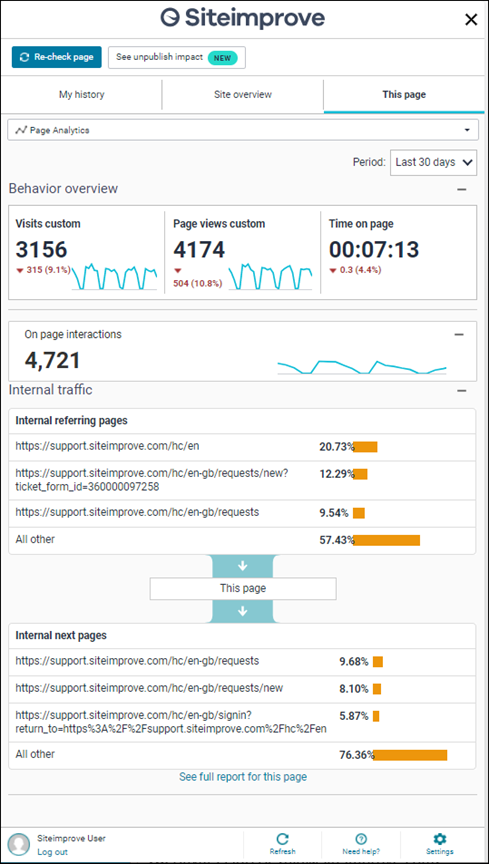Click the down arrow above This page
489x864 pixels.
pos(243,566)
